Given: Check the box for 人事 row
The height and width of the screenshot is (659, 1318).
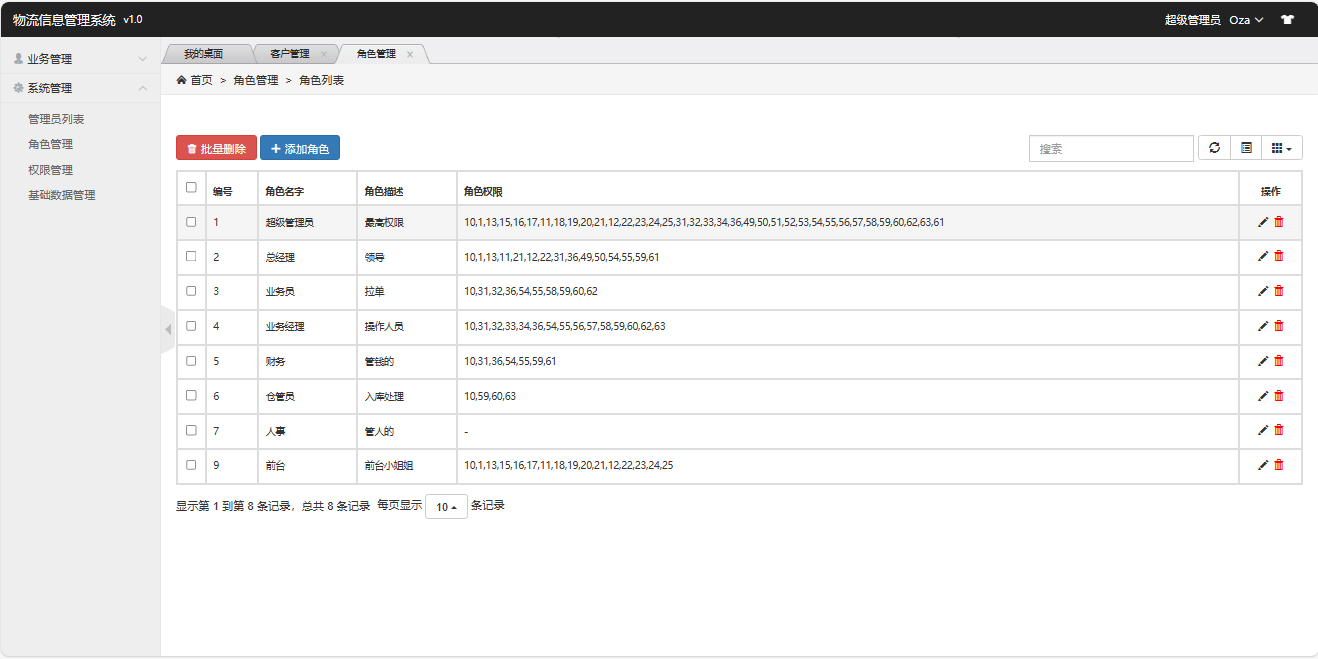Looking at the screenshot, I should point(191,430).
